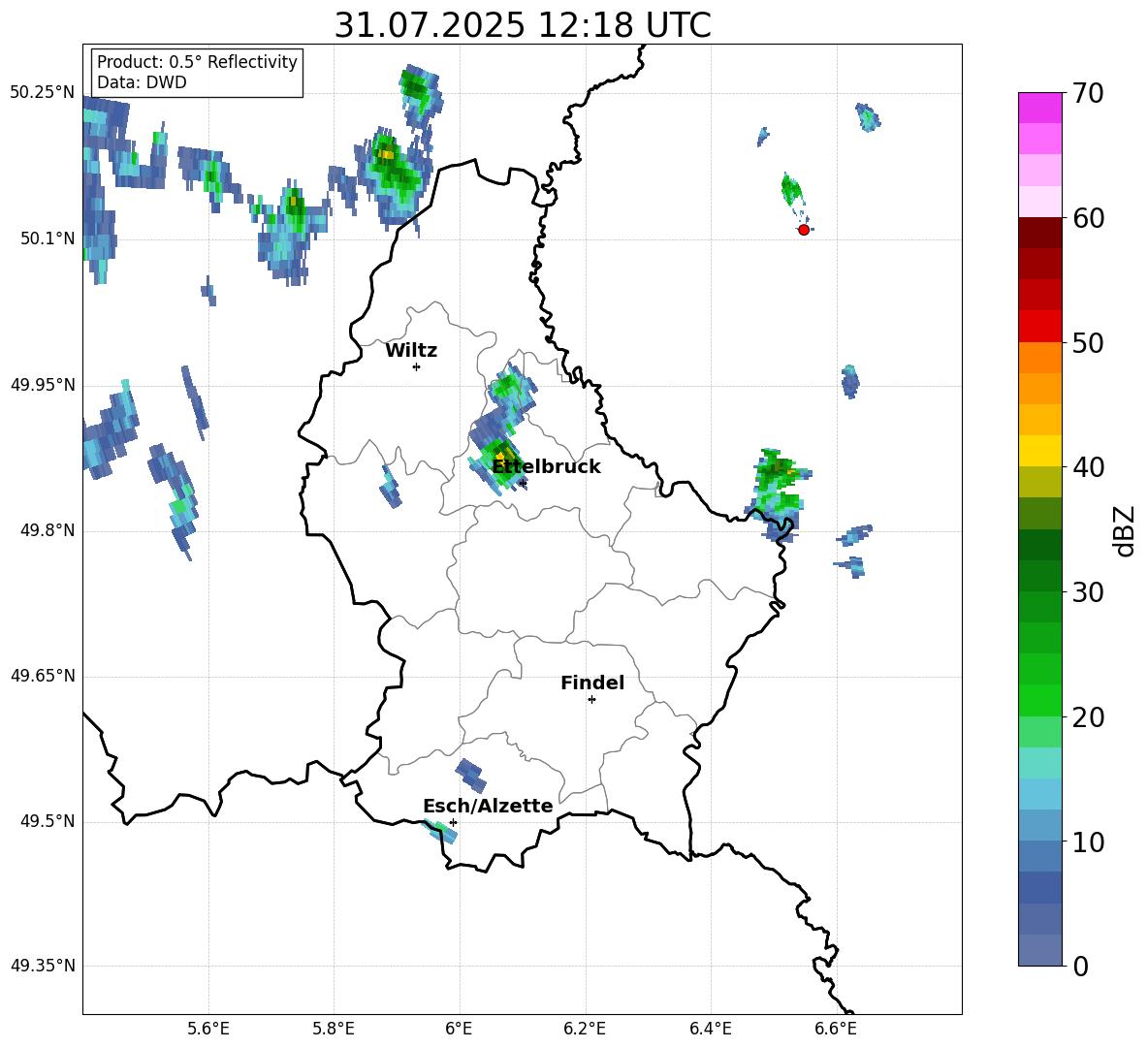Click the Findel location cross marker
This screenshot has height=1048, width=1148.
coord(591,700)
